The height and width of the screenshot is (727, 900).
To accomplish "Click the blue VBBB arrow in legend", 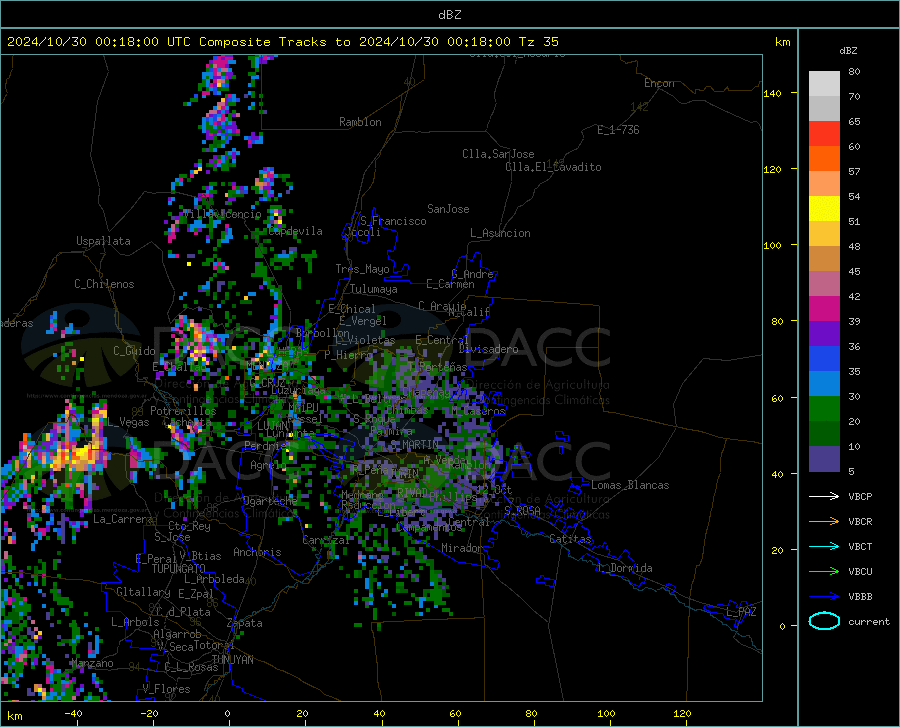I will (824, 596).
